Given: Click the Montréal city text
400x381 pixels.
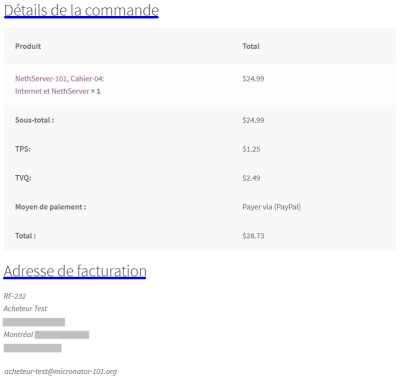Looking at the screenshot, I should pos(18,334).
